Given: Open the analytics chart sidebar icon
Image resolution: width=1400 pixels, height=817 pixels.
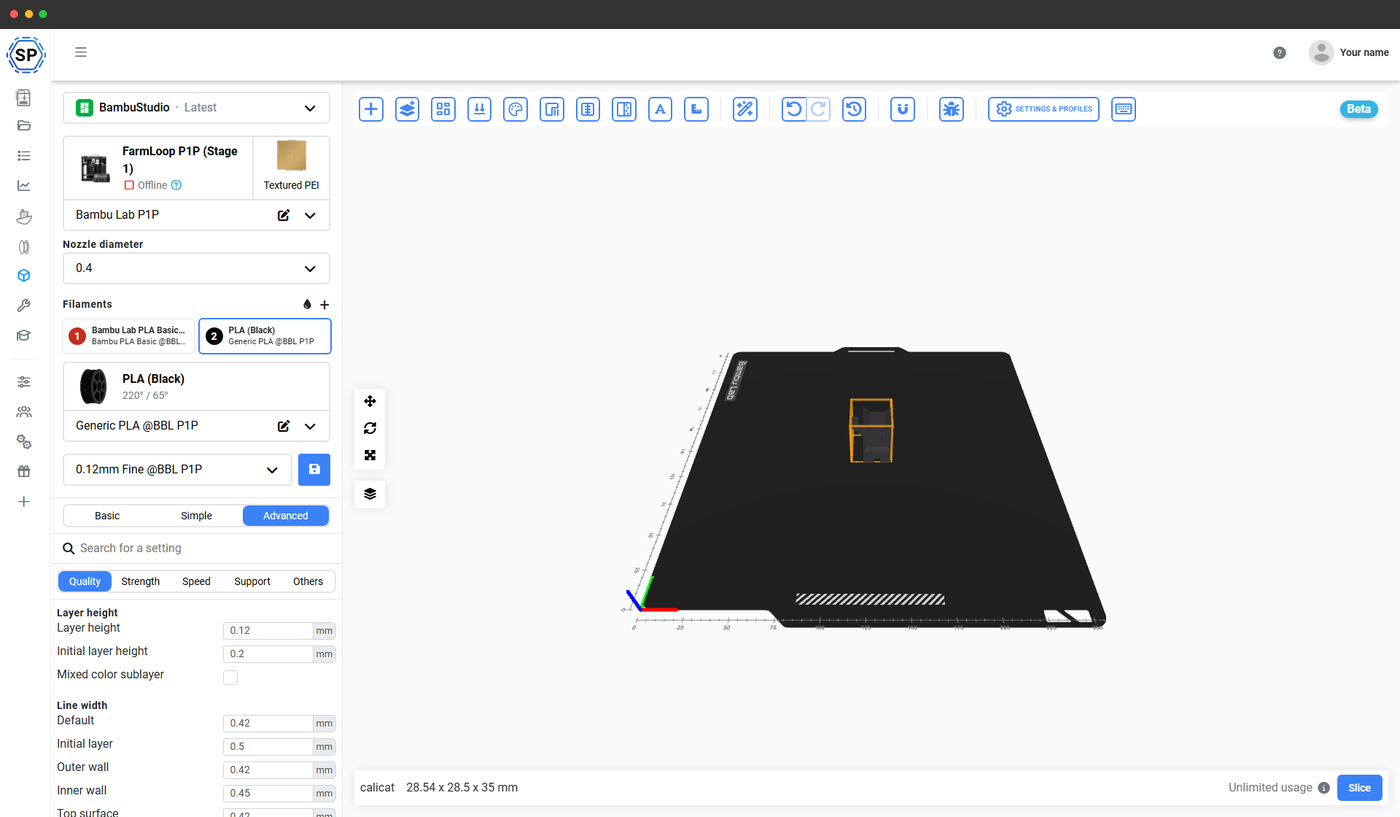Looking at the screenshot, I should point(24,186).
